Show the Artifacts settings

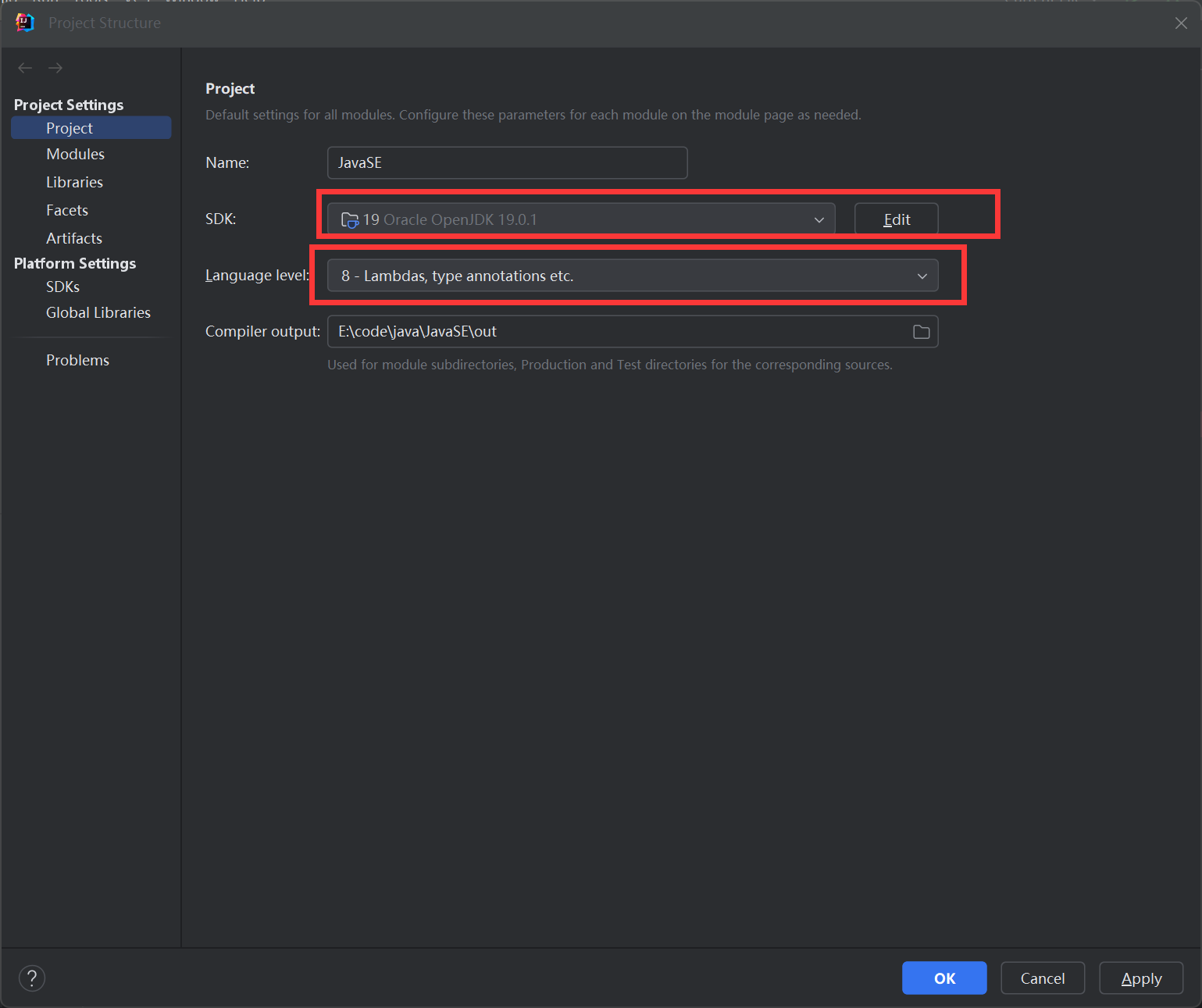coord(74,238)
